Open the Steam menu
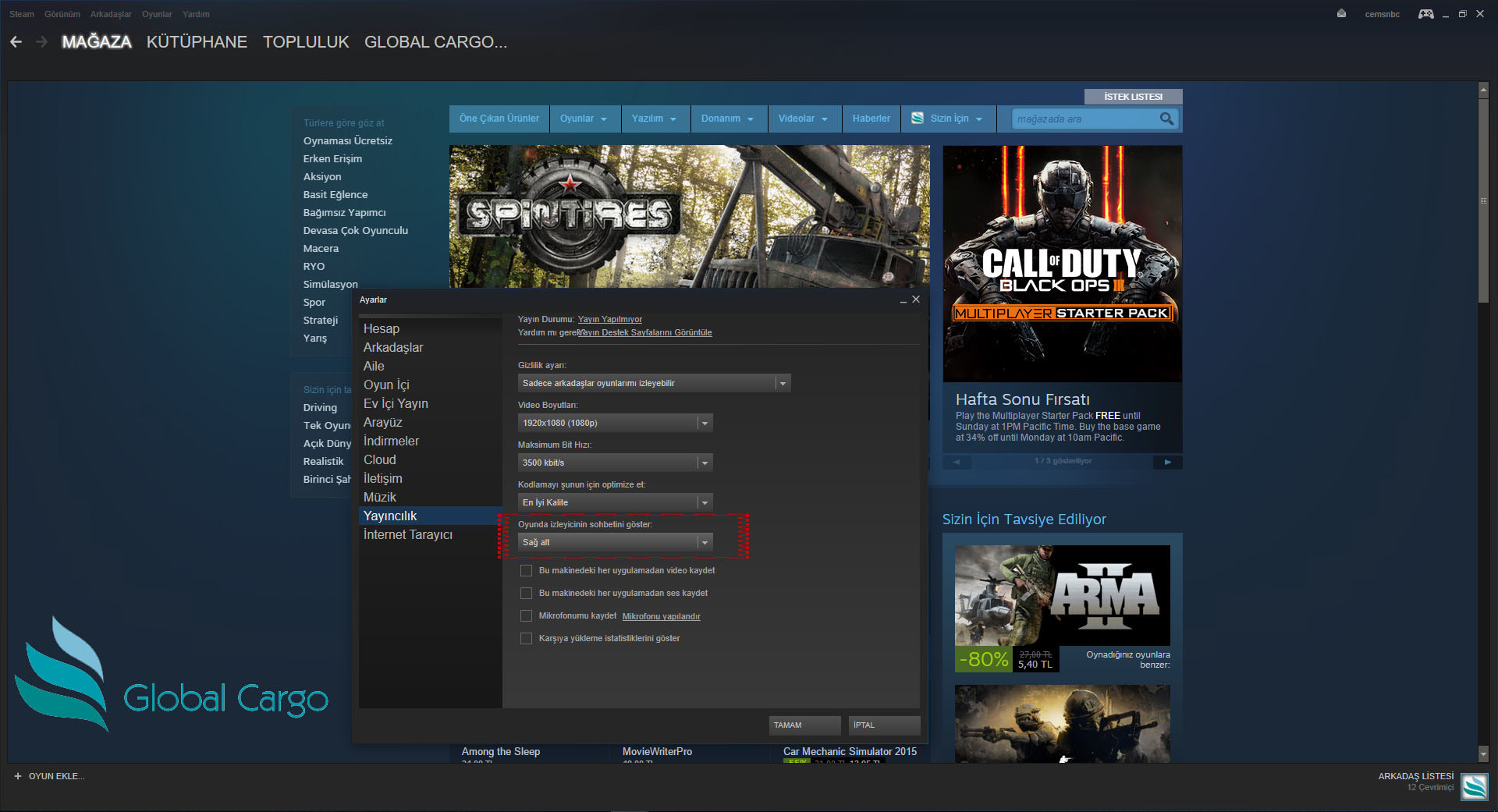 click(x=22, y=14)
